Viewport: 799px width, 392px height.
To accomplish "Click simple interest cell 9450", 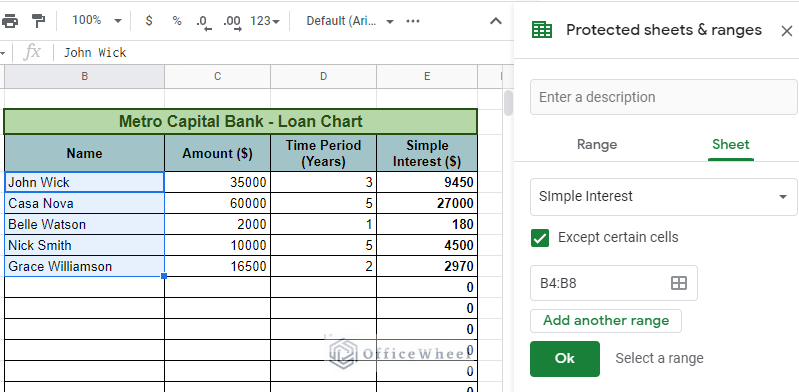I will tap(427, 182).
